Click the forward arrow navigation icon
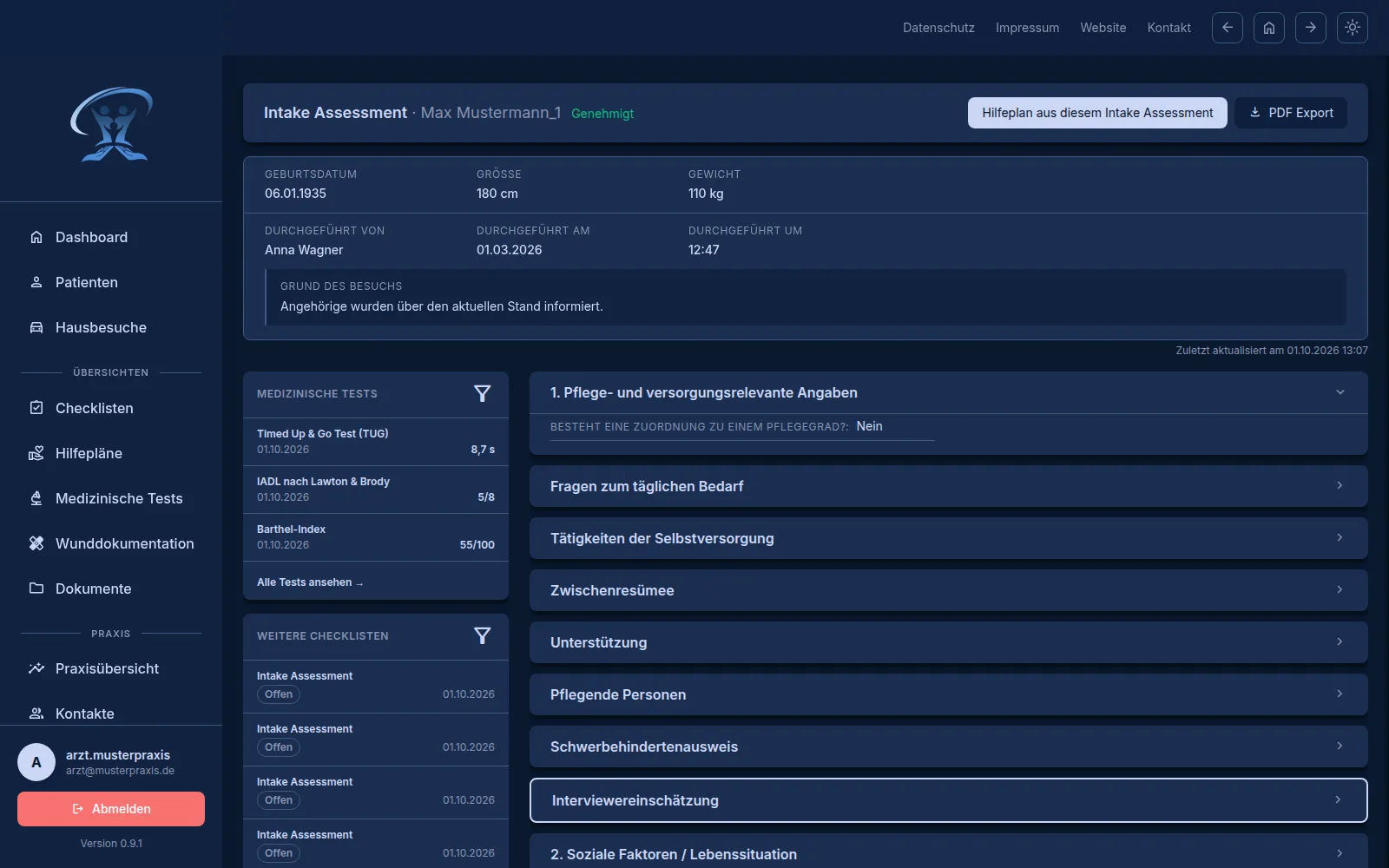Image resolution: width=1389 pixels, height=868 pixels. point(1311,28)
